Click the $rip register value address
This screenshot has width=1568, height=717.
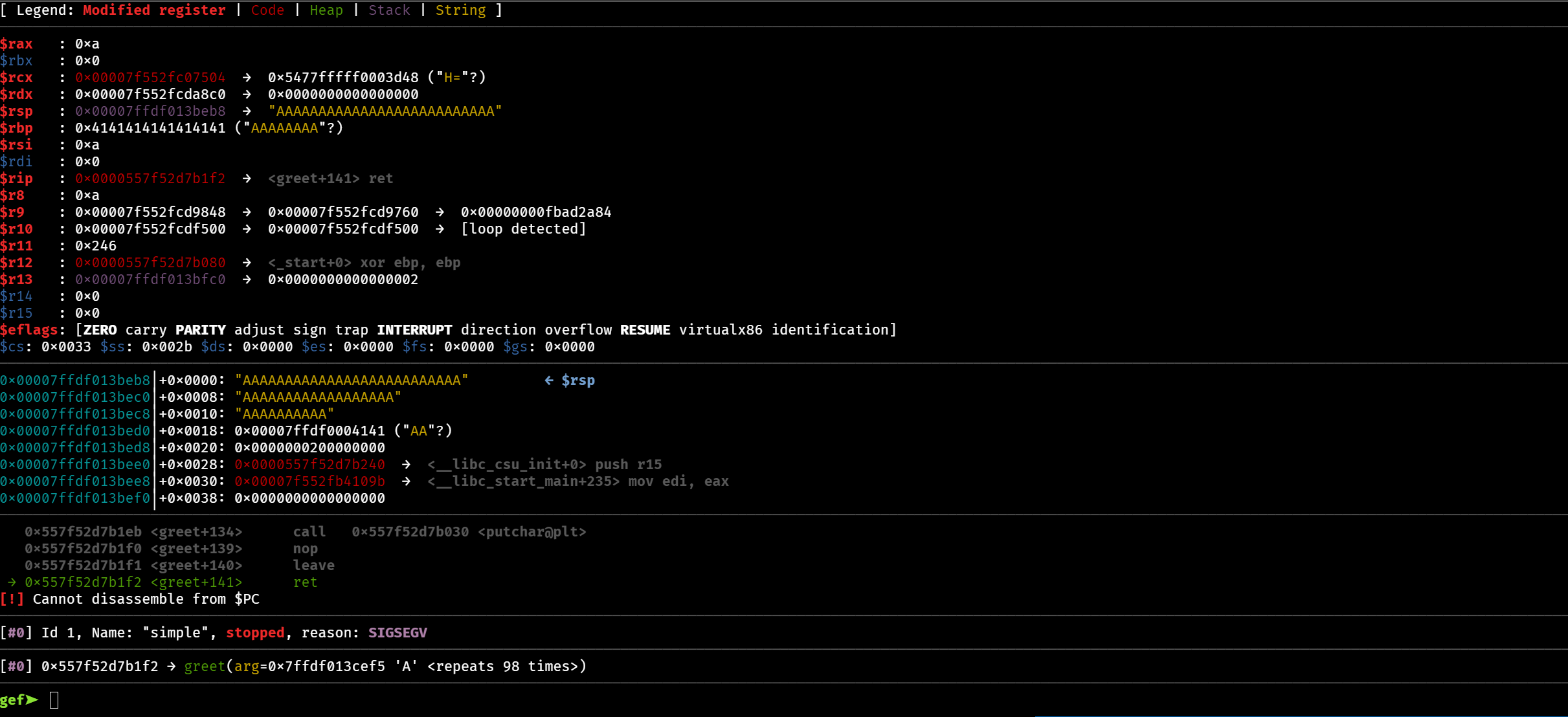[150, 178]
